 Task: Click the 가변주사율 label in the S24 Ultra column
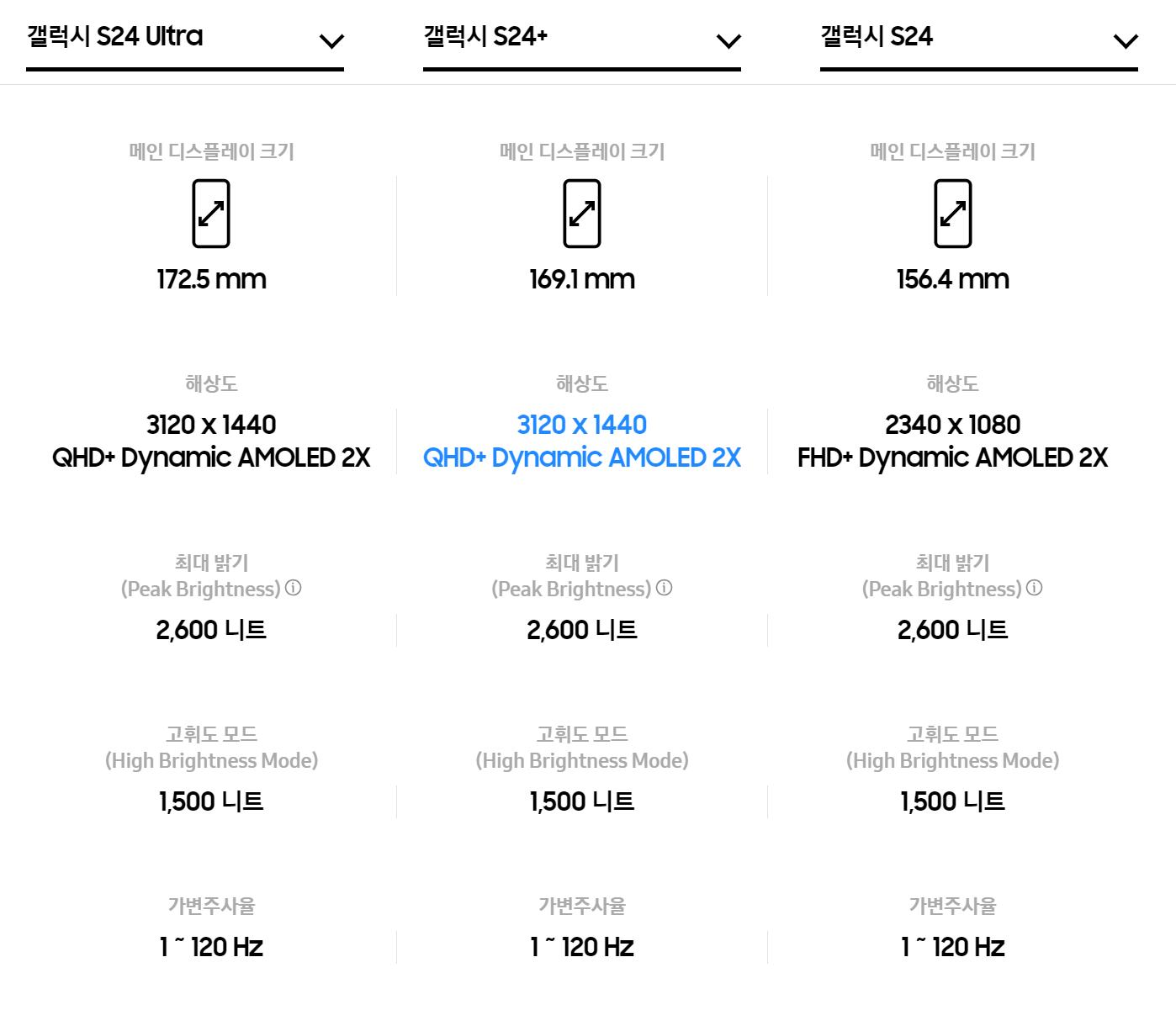pos(211,906)
